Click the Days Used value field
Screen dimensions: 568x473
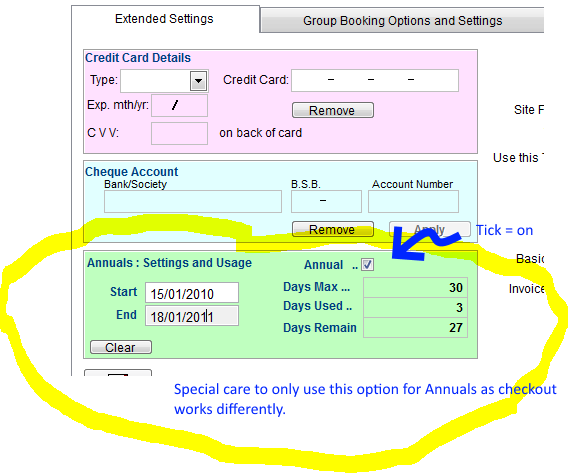(415, 307)
